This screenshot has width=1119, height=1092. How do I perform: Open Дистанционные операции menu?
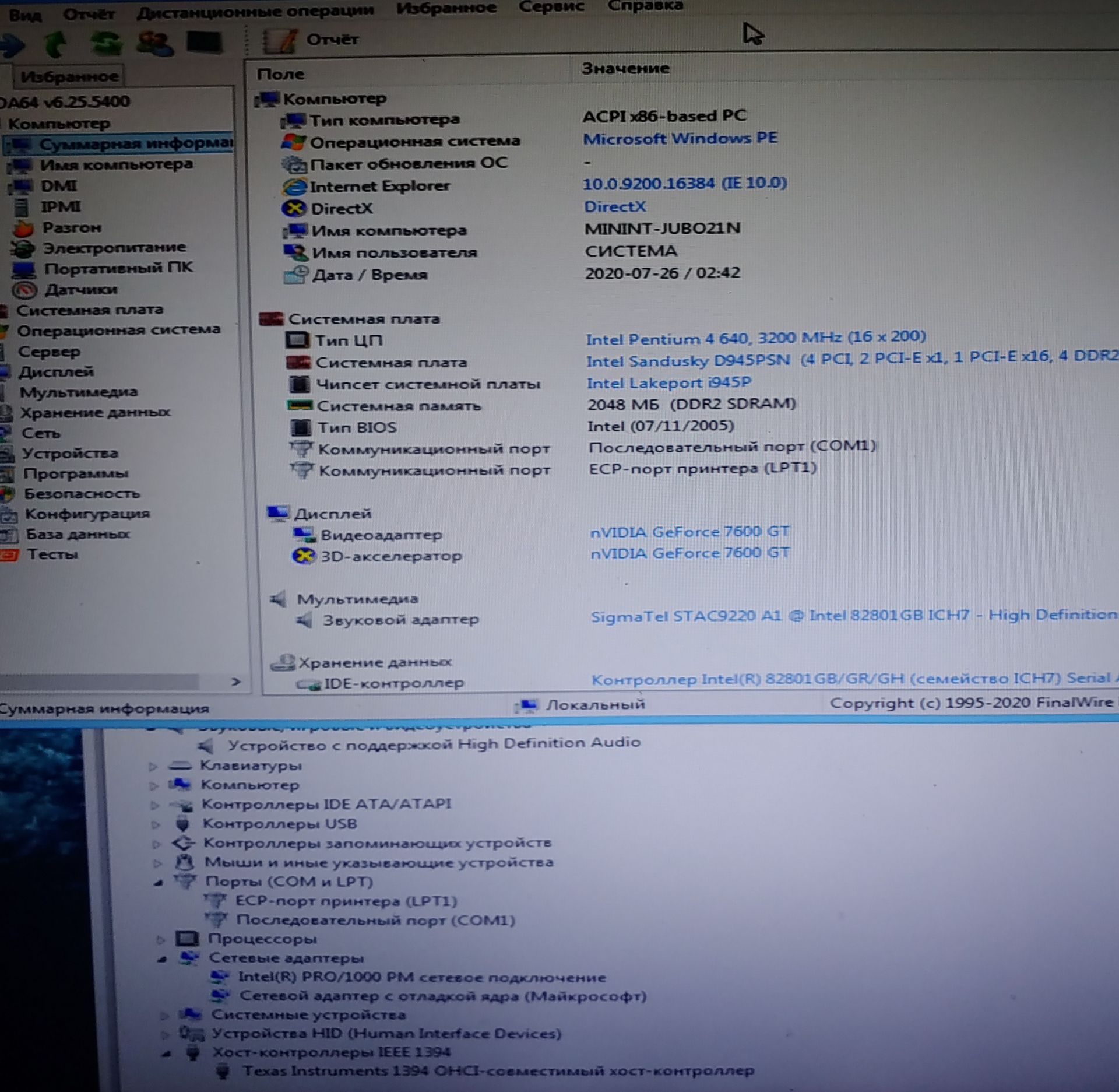[255, 10]
